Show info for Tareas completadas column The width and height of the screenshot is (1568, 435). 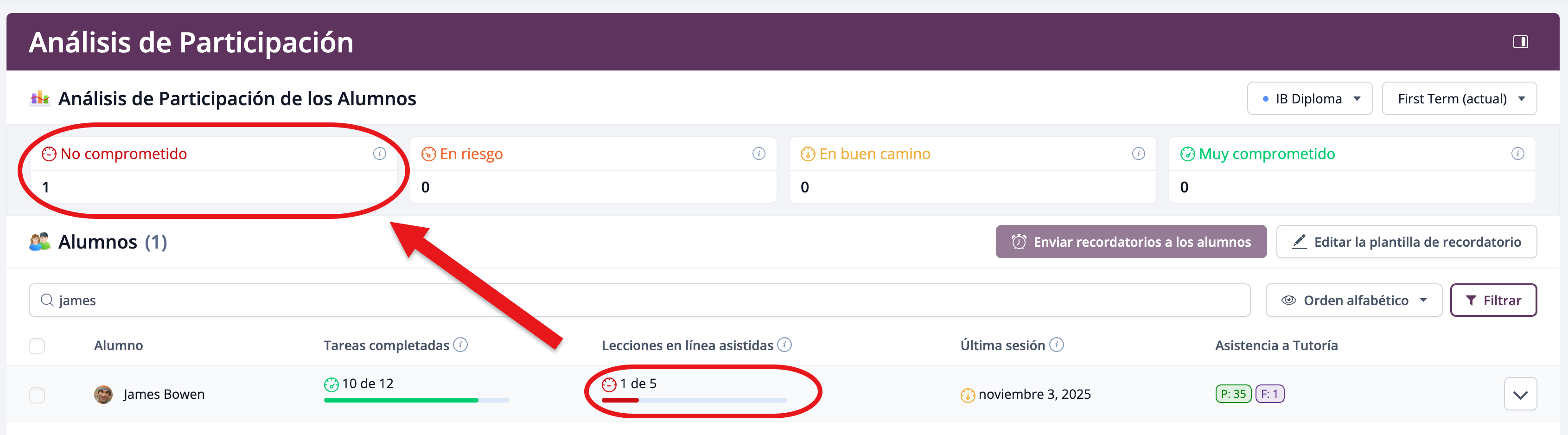[461, 345]
